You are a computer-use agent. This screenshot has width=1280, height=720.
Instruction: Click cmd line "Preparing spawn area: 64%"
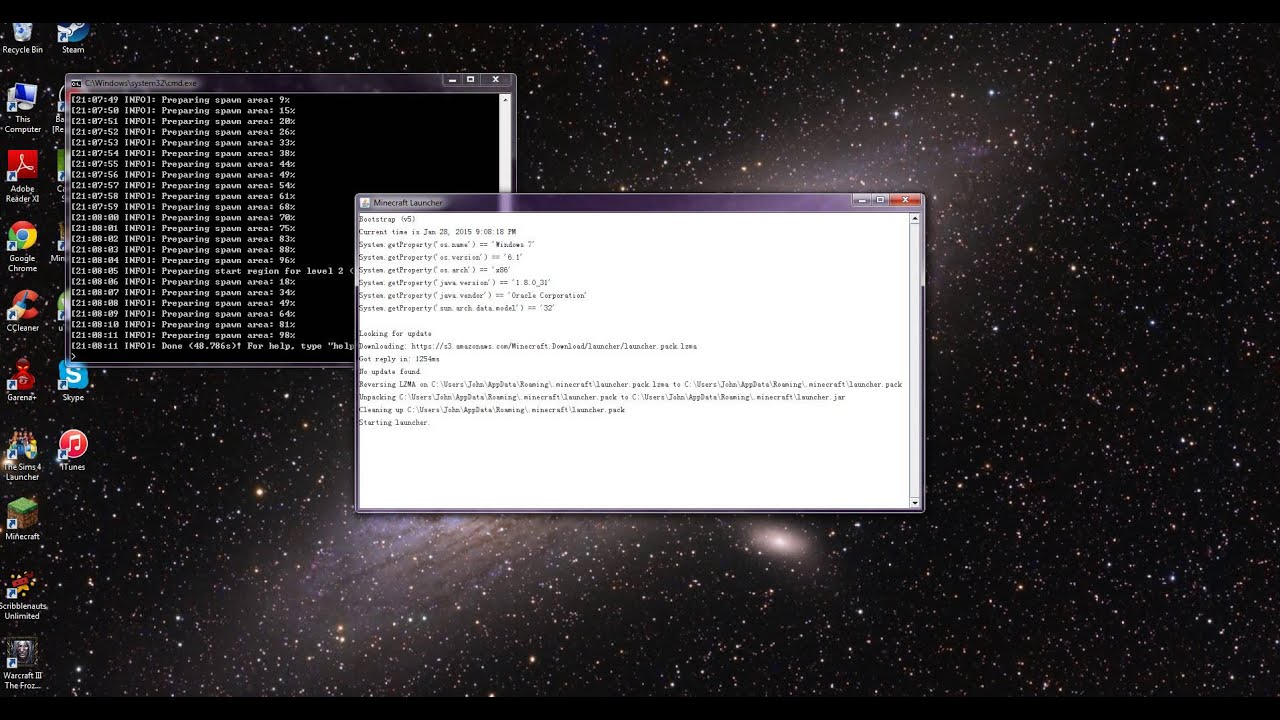pyautogui.click(x=183, y=314)
